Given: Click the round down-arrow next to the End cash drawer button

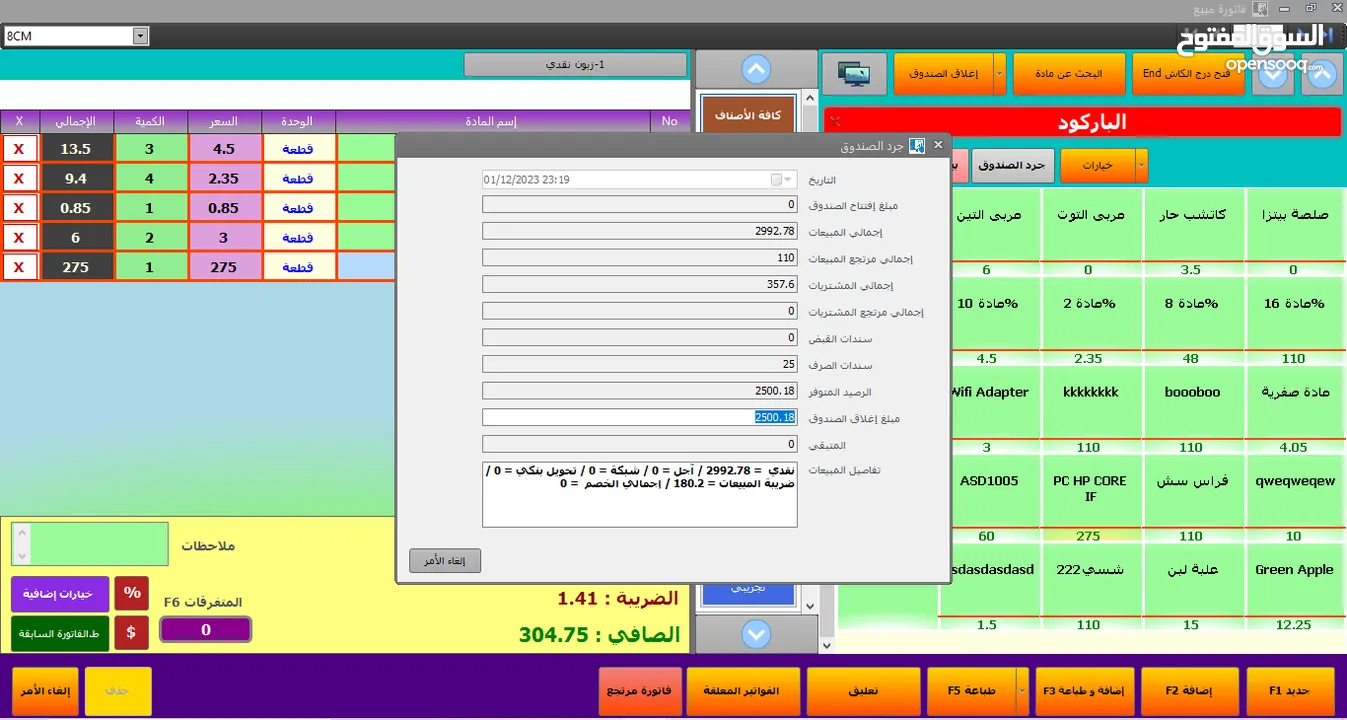Looking at the screenshot, I should 1273,74.
